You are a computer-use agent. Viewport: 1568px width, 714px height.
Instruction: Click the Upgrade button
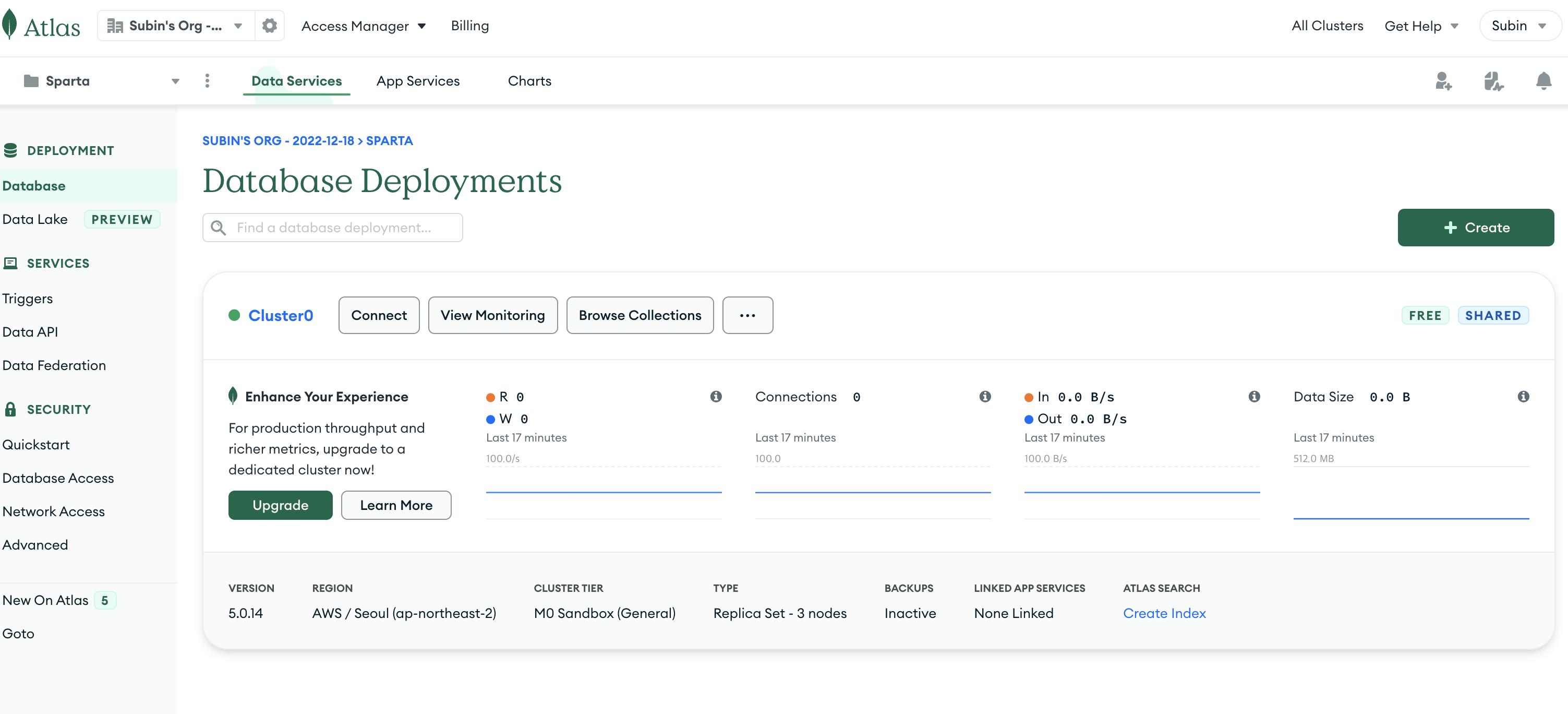coord(280,505)
